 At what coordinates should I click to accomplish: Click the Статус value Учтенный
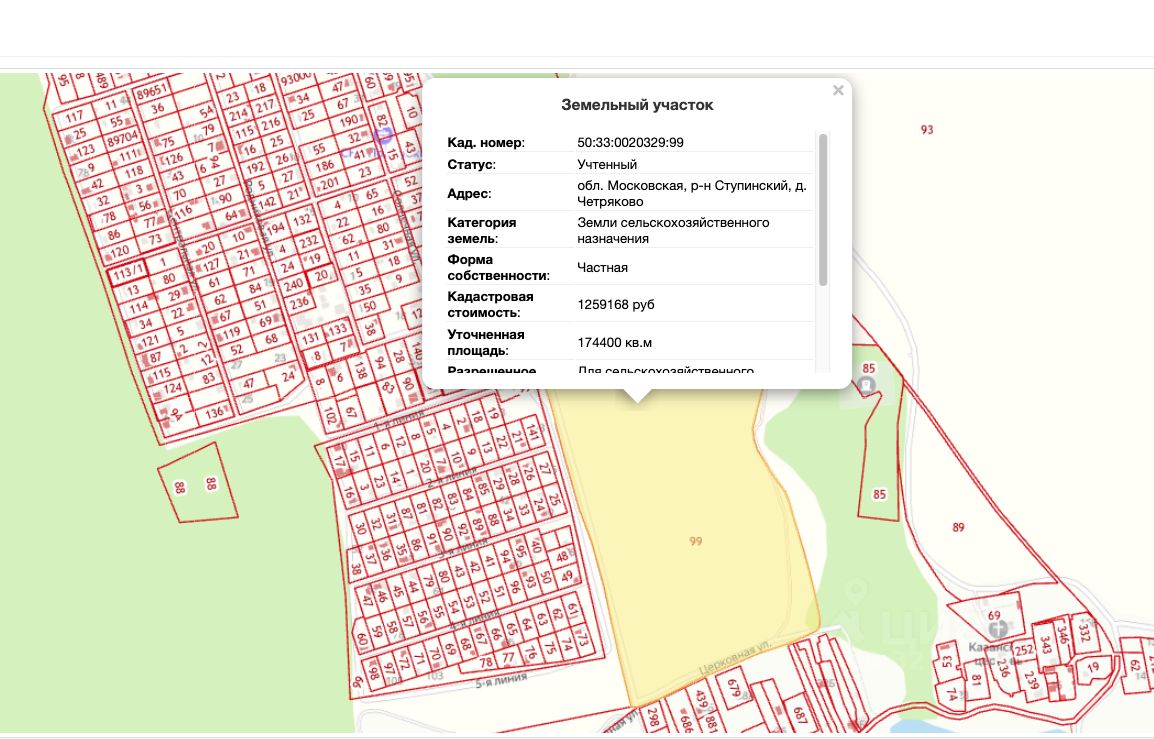(x=607, y=165)
